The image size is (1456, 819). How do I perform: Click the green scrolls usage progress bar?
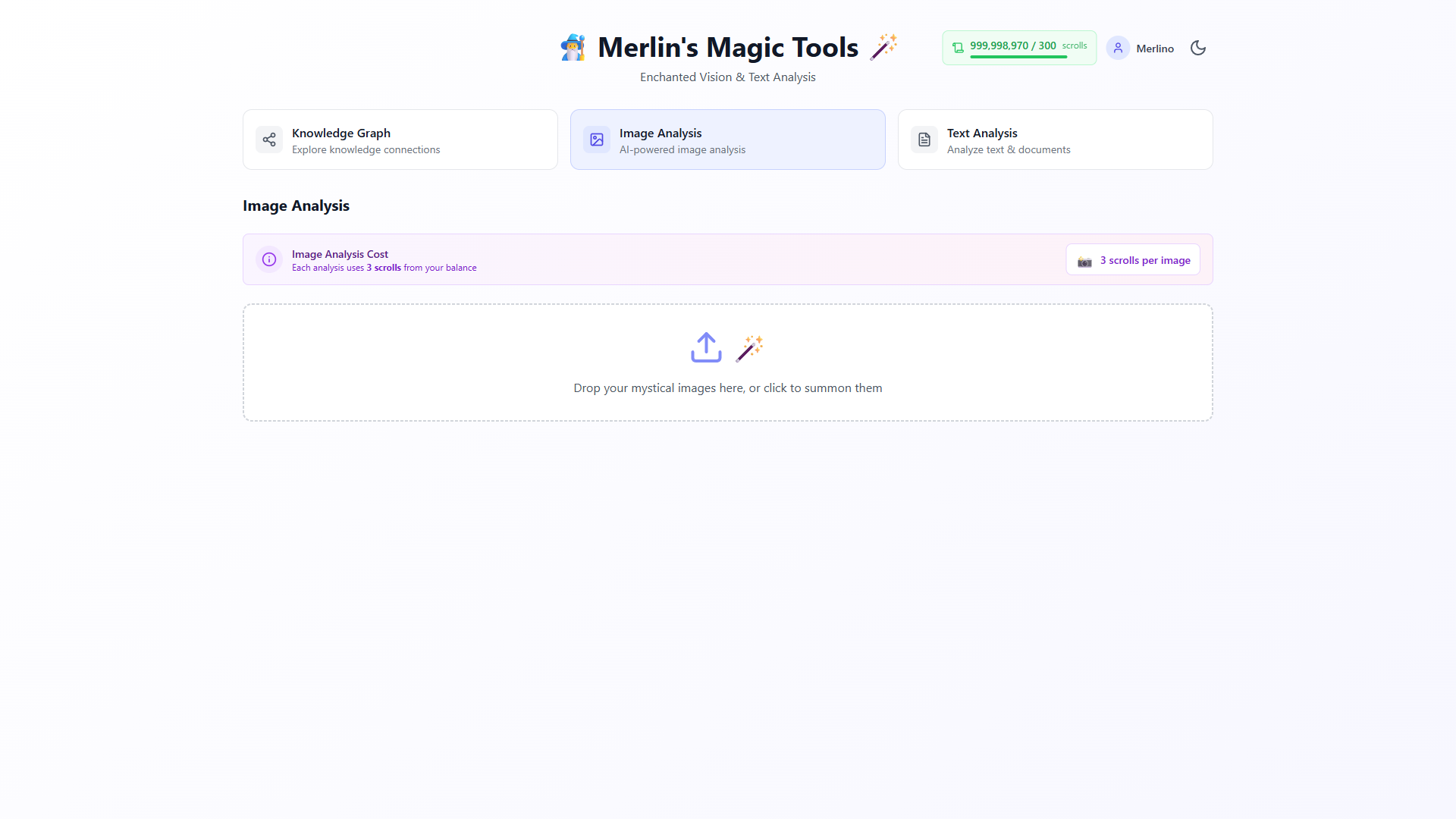(1018, 57)
